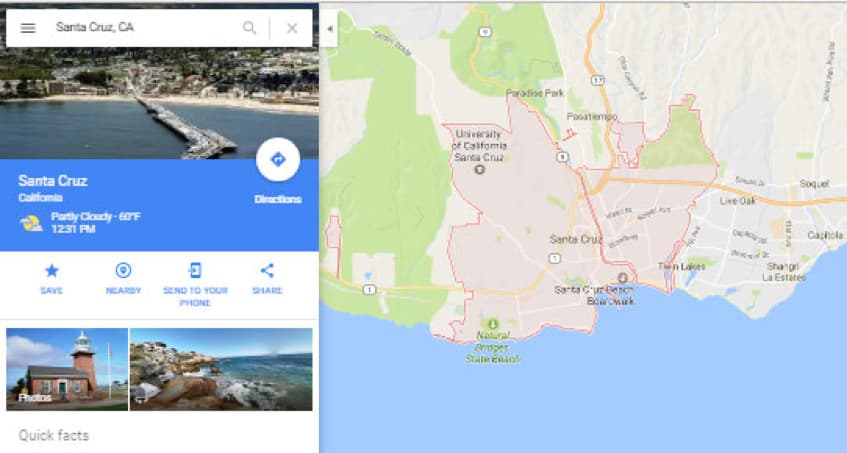Screen dimensions: 847x453
Task: Click the pier header photo
Action: click(x=159, y=103)
